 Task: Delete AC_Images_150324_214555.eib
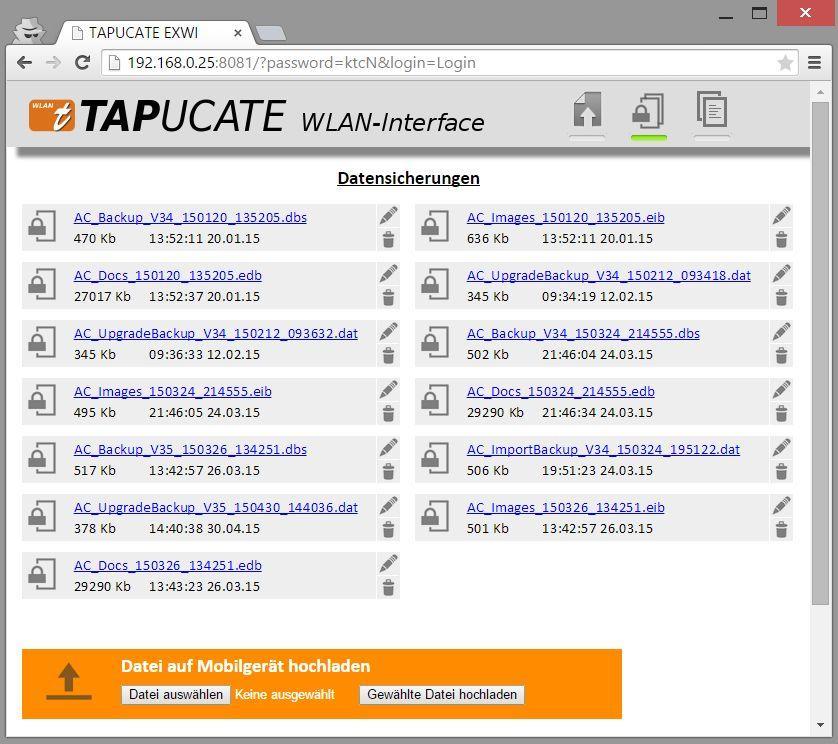pos(389,414)
